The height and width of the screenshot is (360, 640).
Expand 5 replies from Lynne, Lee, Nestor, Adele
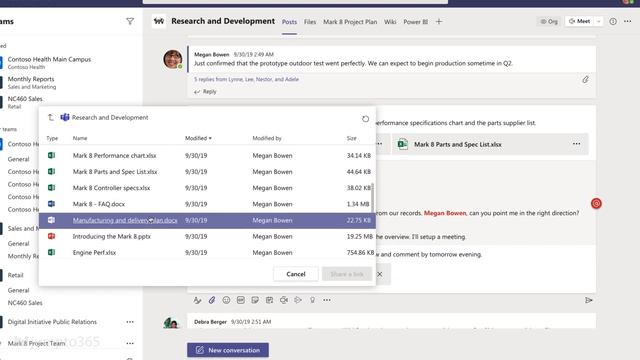246,79
